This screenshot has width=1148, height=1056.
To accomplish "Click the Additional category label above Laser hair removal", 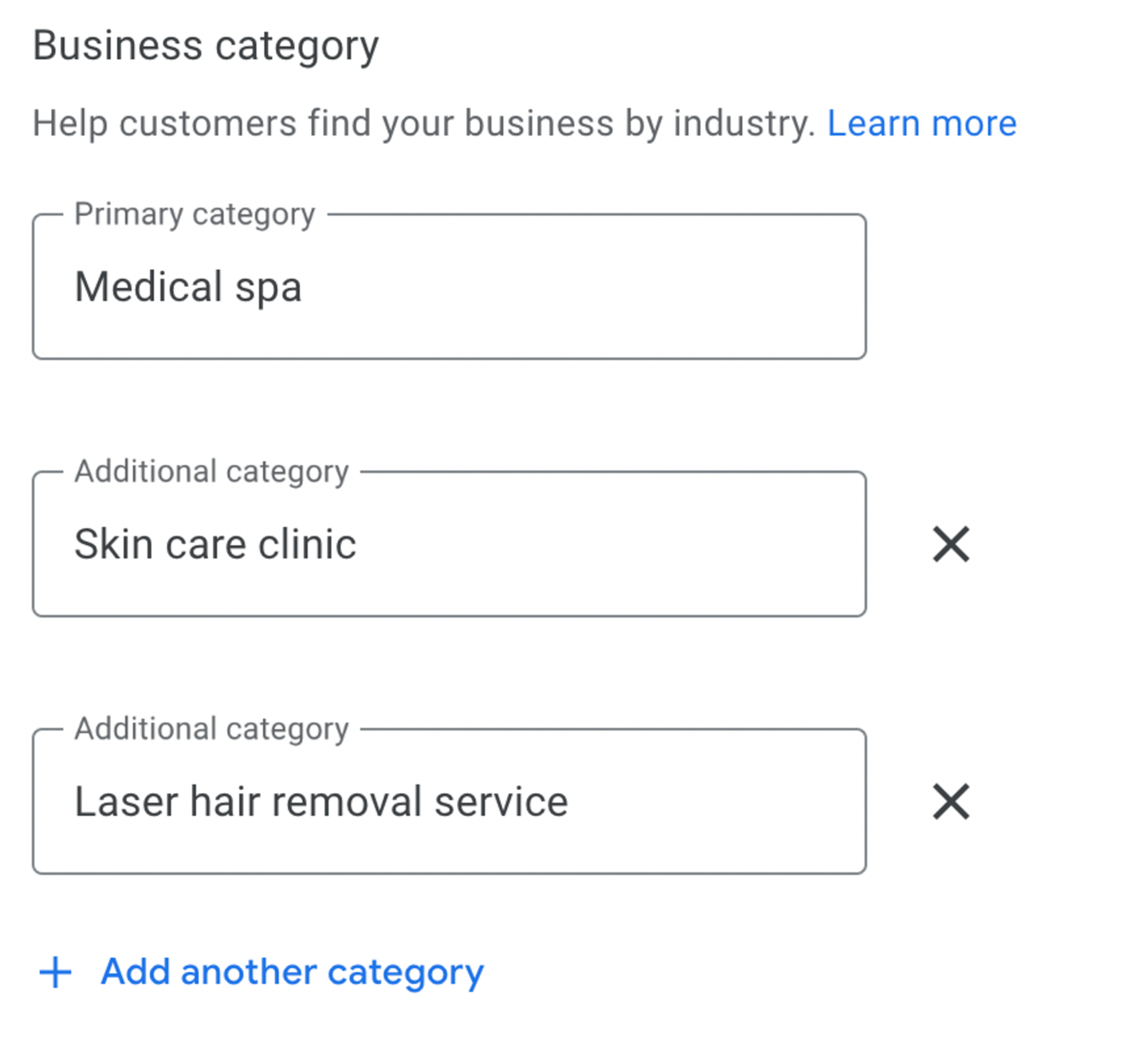I will point(211,729).
